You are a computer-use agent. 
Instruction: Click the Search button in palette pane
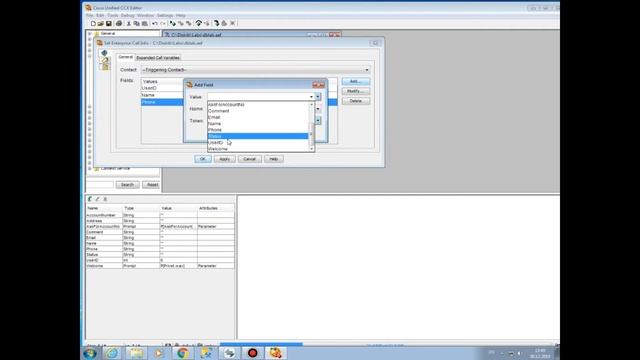(x=127, y=185)
